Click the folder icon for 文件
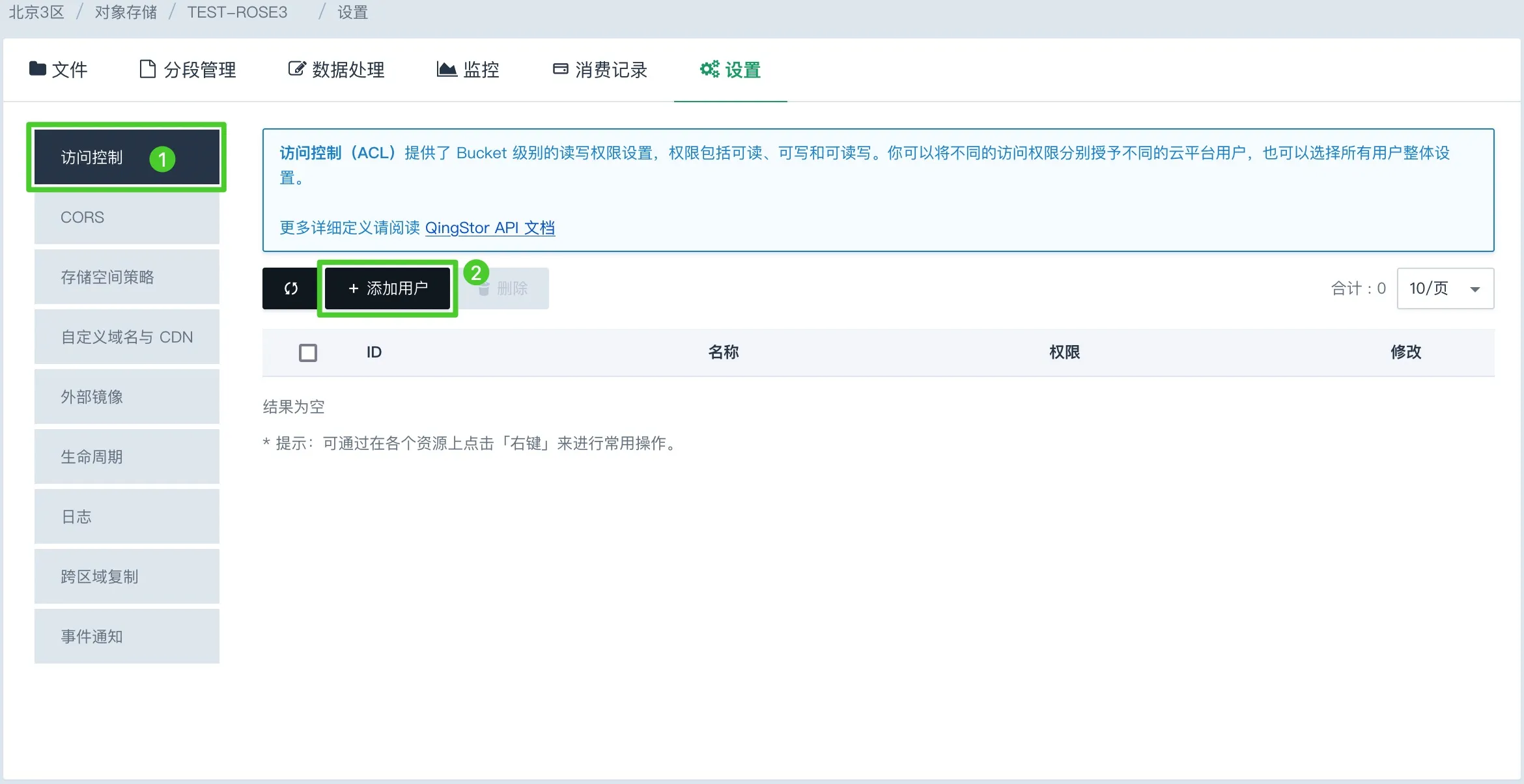This screenshot has height=784, width=1524. [37, 68]
